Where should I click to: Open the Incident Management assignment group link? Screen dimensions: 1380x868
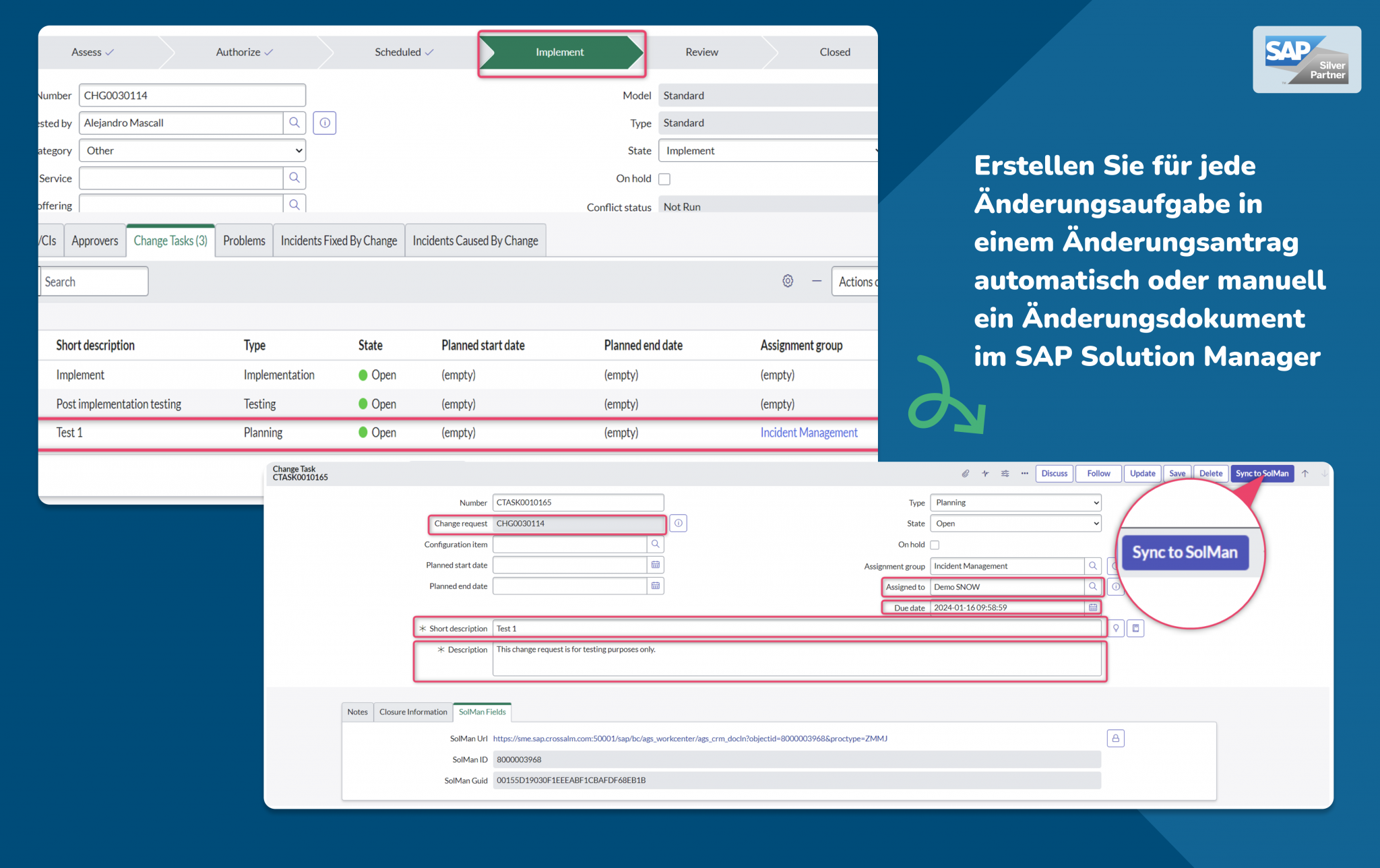[809, 433]
